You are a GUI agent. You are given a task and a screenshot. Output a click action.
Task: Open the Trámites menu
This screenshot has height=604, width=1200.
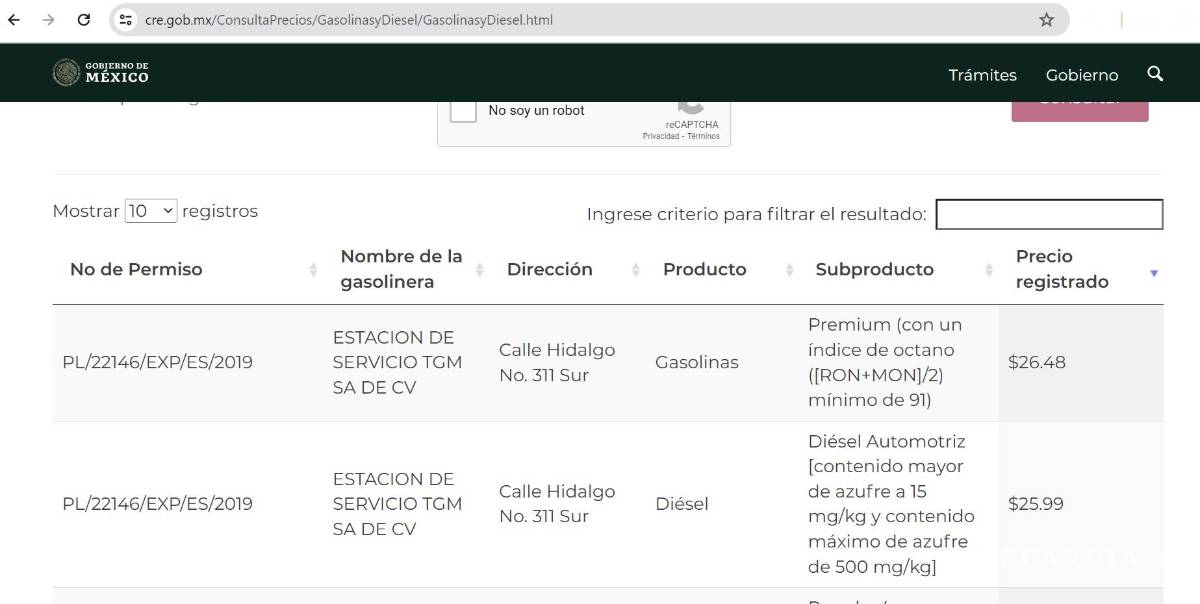982,75
